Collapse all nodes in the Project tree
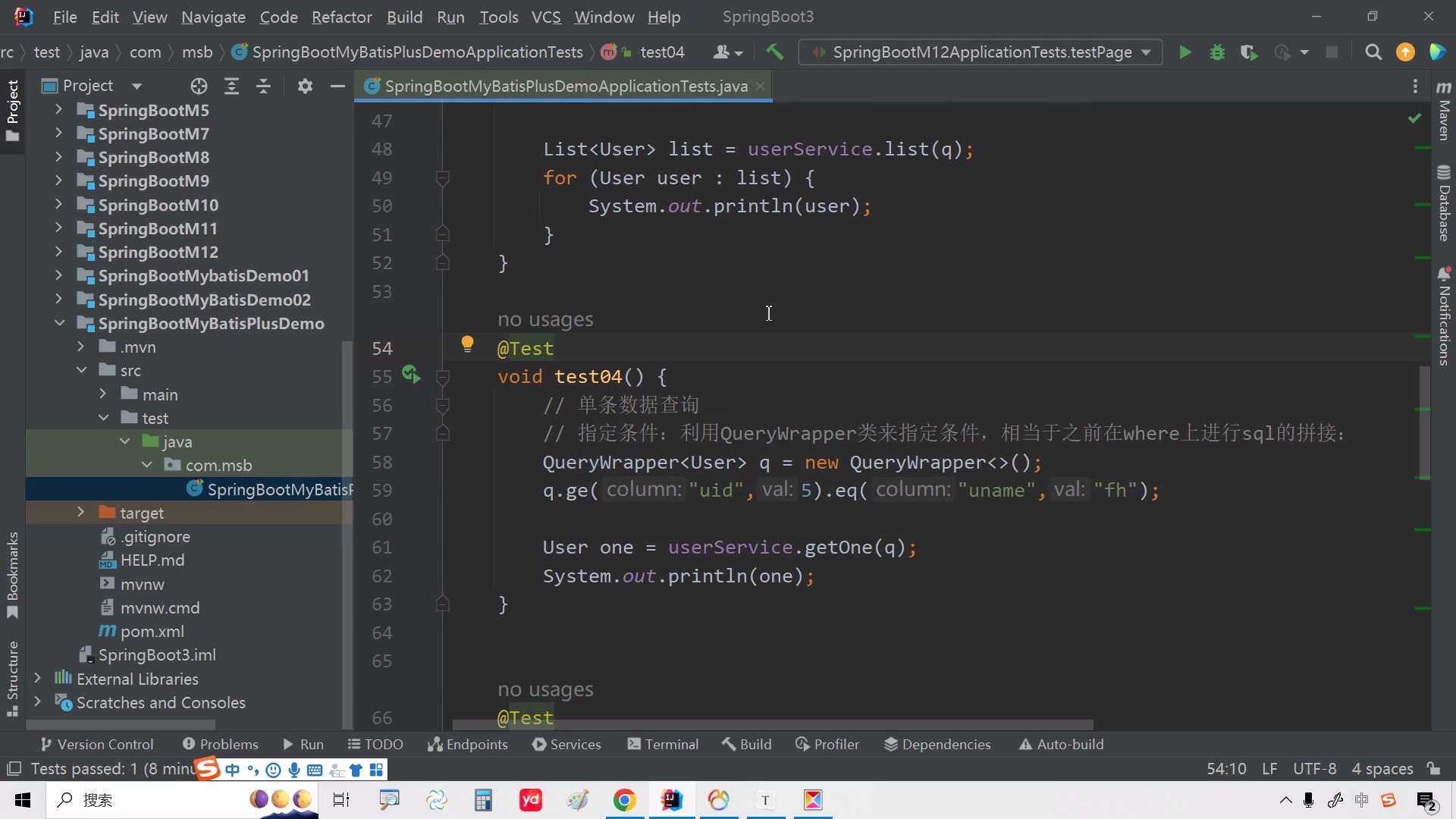The height and width of the screenshot is (819, 1456). [263, 86]
